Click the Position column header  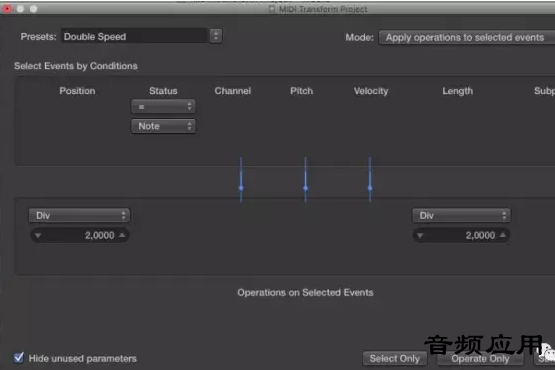point(77,91)
